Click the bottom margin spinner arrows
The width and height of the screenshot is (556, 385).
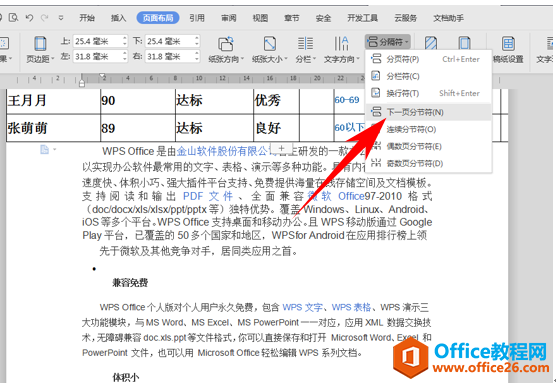coord(197,41)
